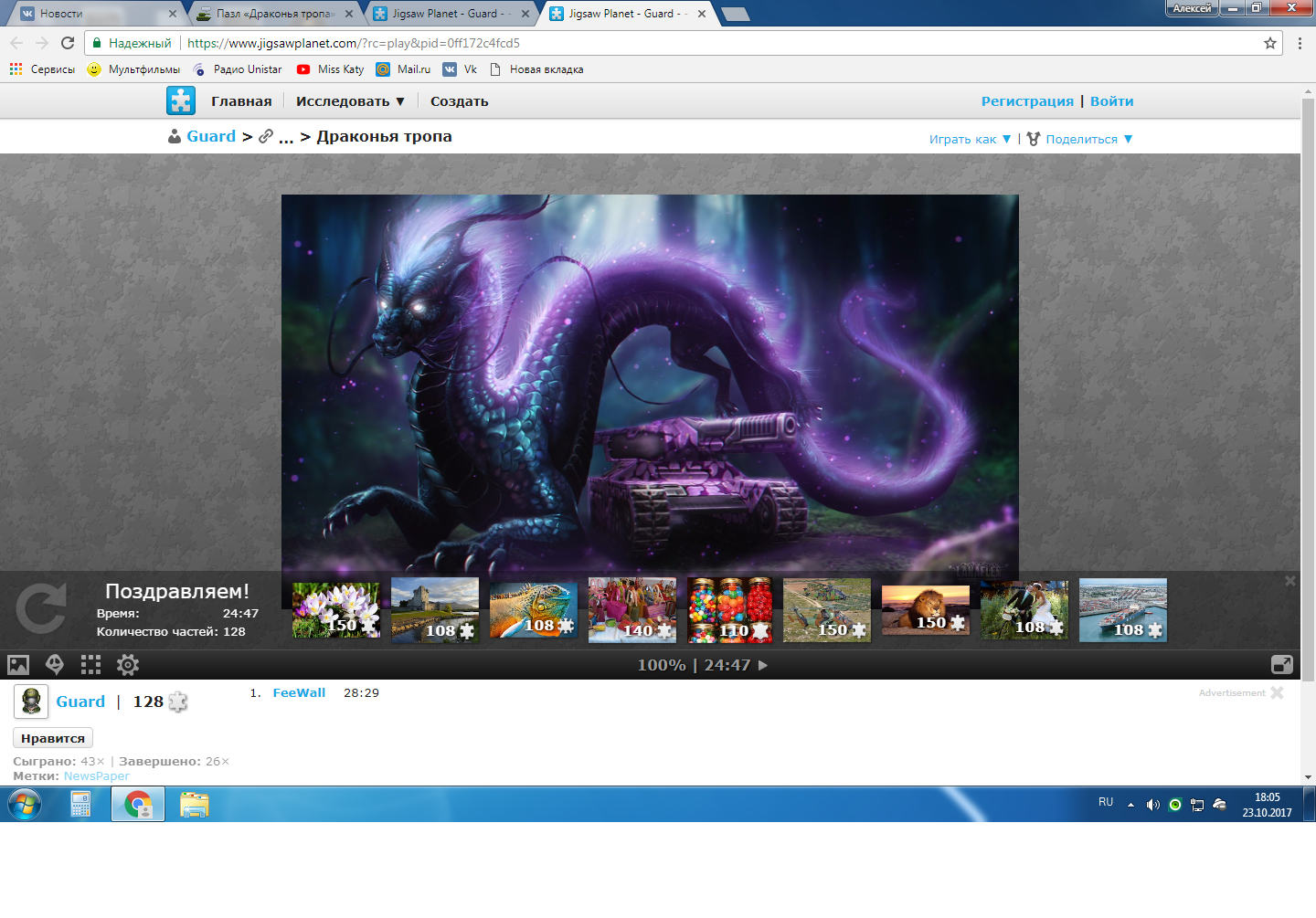Click the restart puzzle circular arrow

tap(42, 608)
